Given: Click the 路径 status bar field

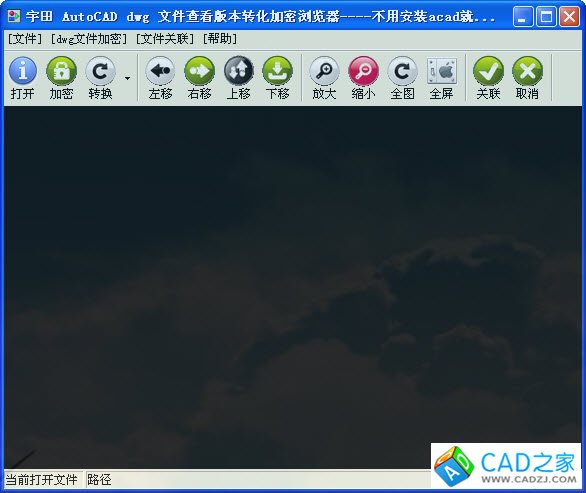Looking at the screenshot, I should coord(257,480).
